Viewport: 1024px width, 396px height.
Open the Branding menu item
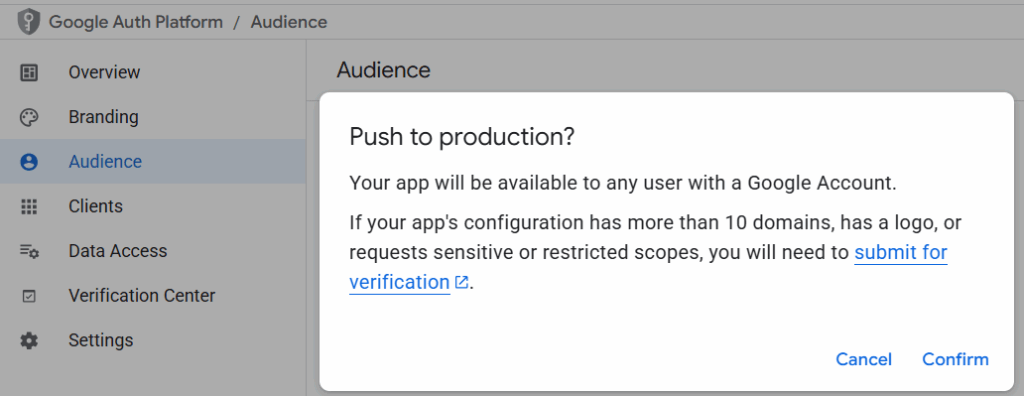tap(153, 117)
